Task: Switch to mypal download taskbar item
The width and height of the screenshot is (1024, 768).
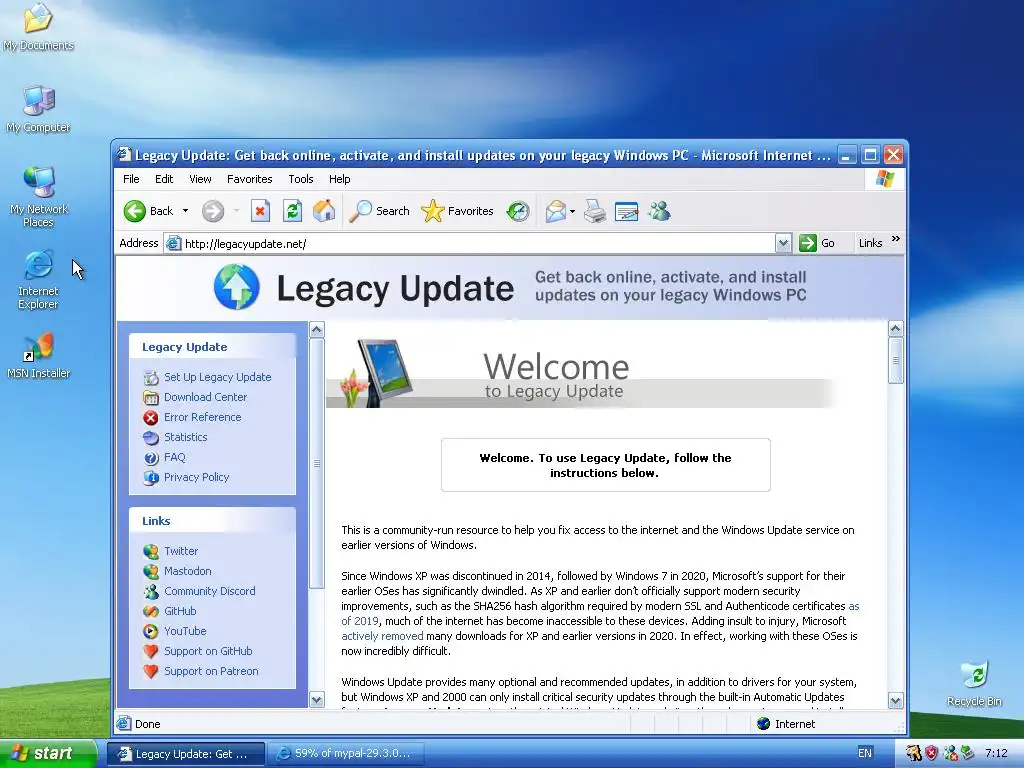Action: tap(346, 753)
